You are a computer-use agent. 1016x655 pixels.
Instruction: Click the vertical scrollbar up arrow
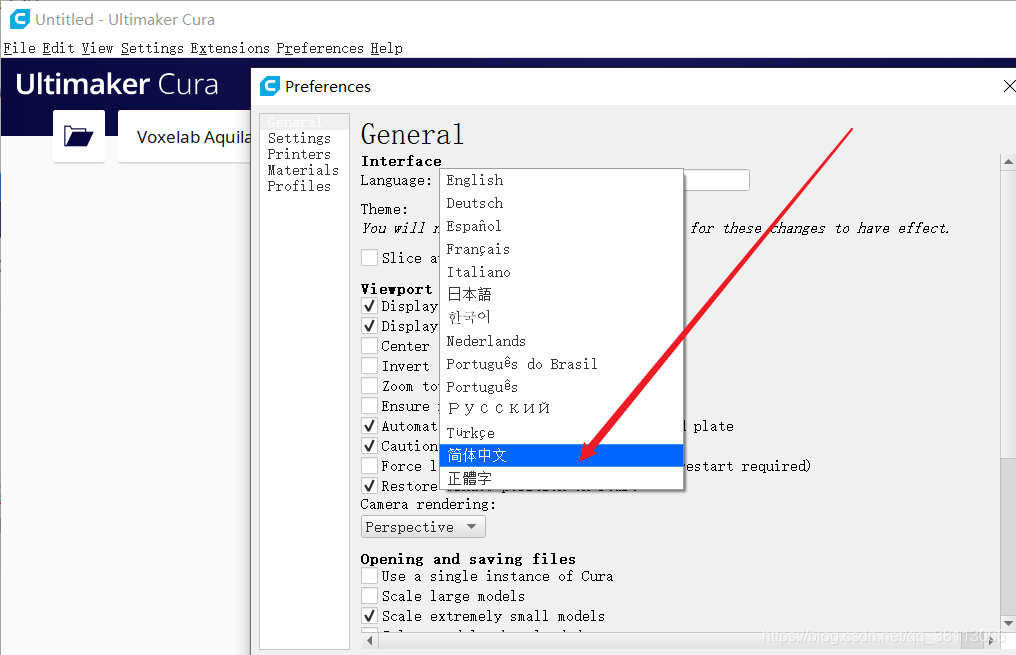(x=1008, y=161)
